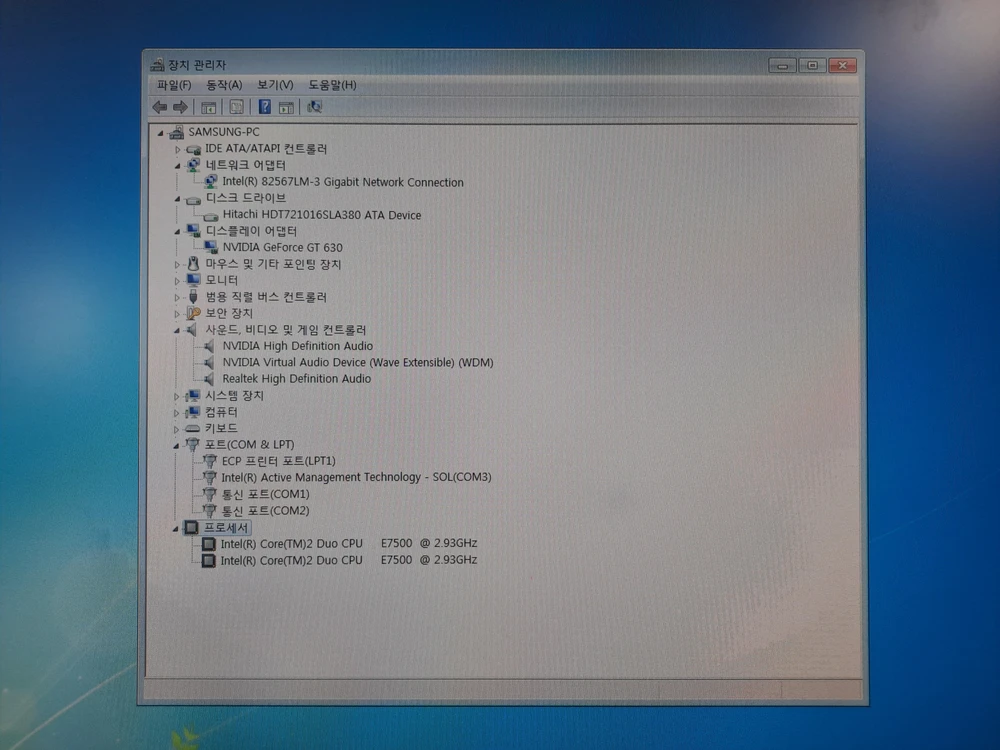The width and height of the screenshot is (1000, 750).
Task: Select 'NVIDIA GeForce GT 630' text
Action: (x=283, y=247)
